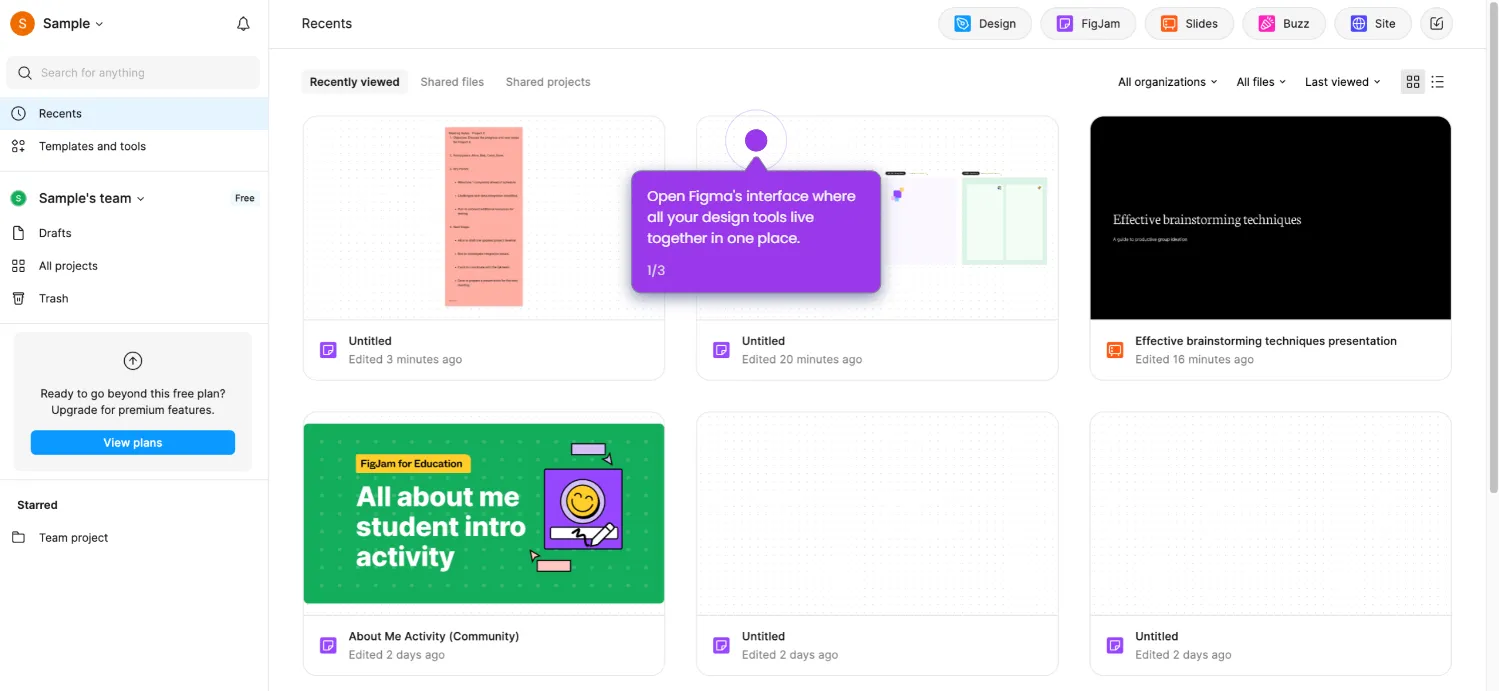Click 'Effective brainstorming techniques presentation' title
This screenshot has width=1499, height=691.
1266,341
